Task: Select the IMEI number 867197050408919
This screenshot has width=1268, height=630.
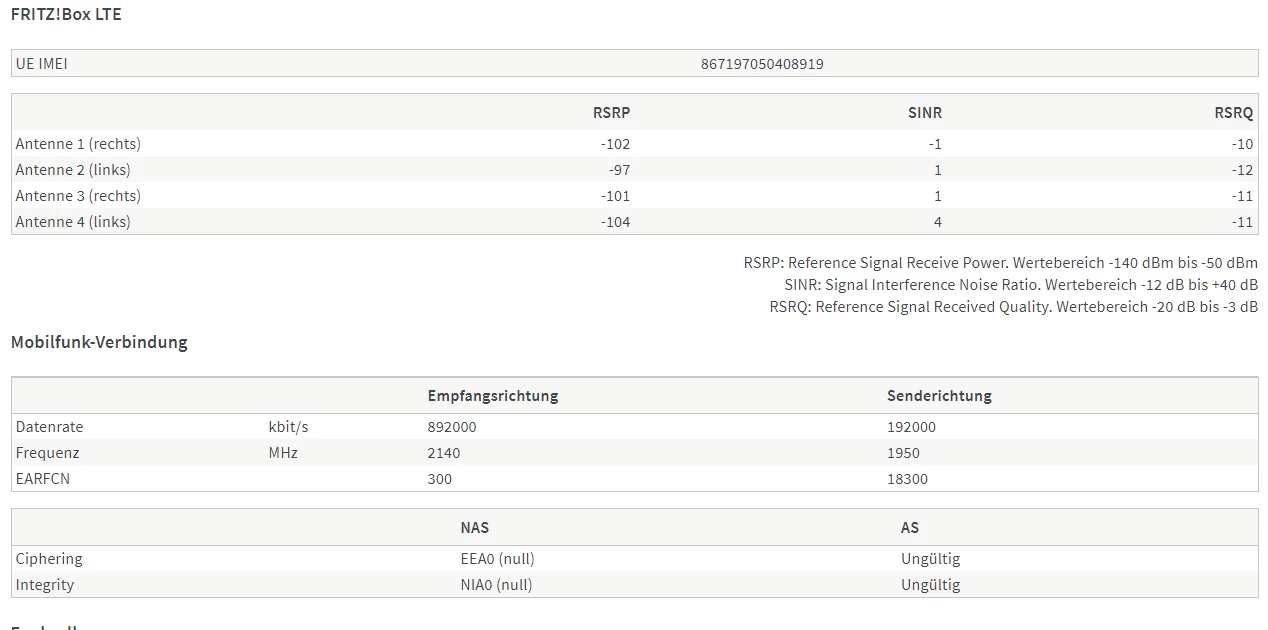Action: tap(762, 64)
